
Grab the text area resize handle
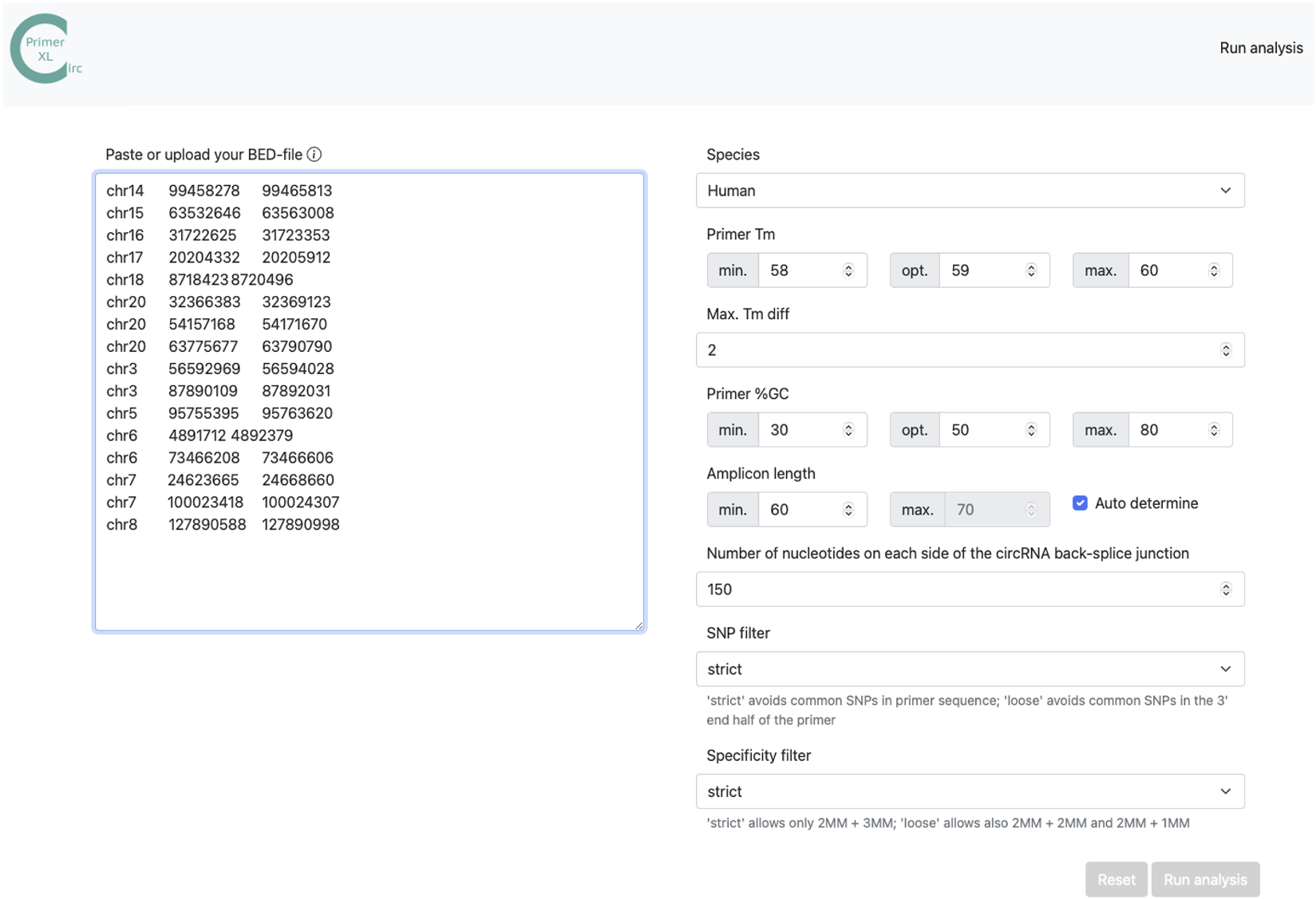point(639,625)
